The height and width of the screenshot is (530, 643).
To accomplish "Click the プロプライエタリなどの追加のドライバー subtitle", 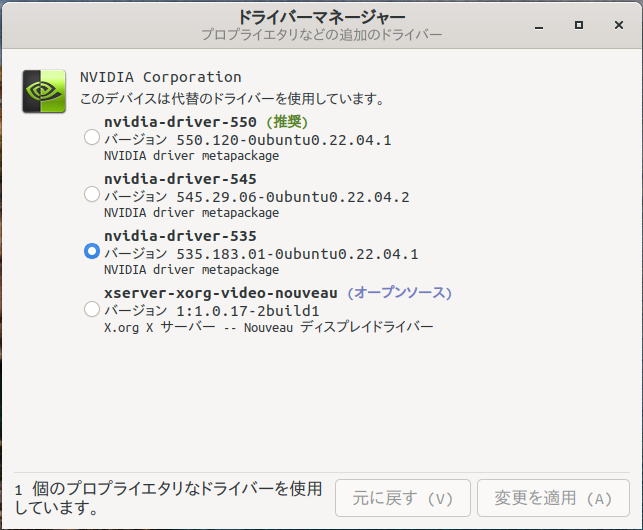I will click(x=322, y=35).
